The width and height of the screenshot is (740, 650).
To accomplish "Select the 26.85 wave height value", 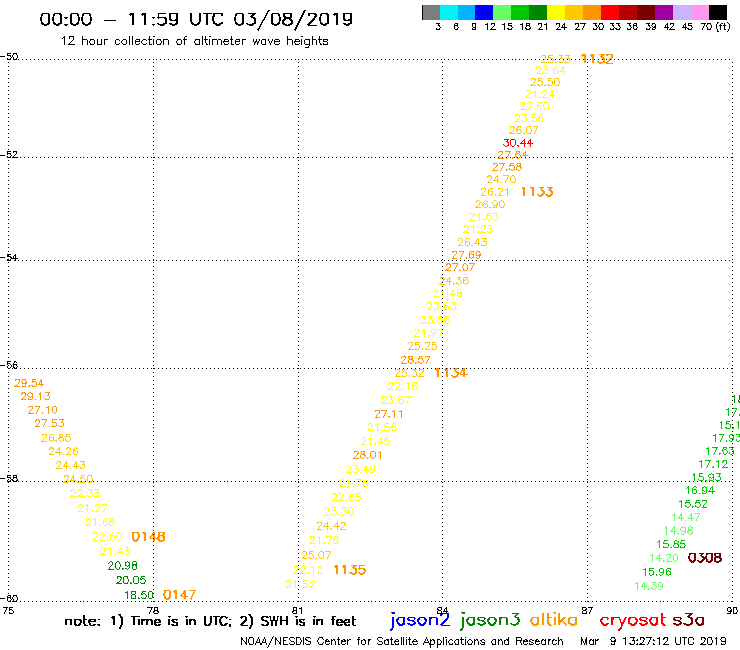I will (56, 438).
